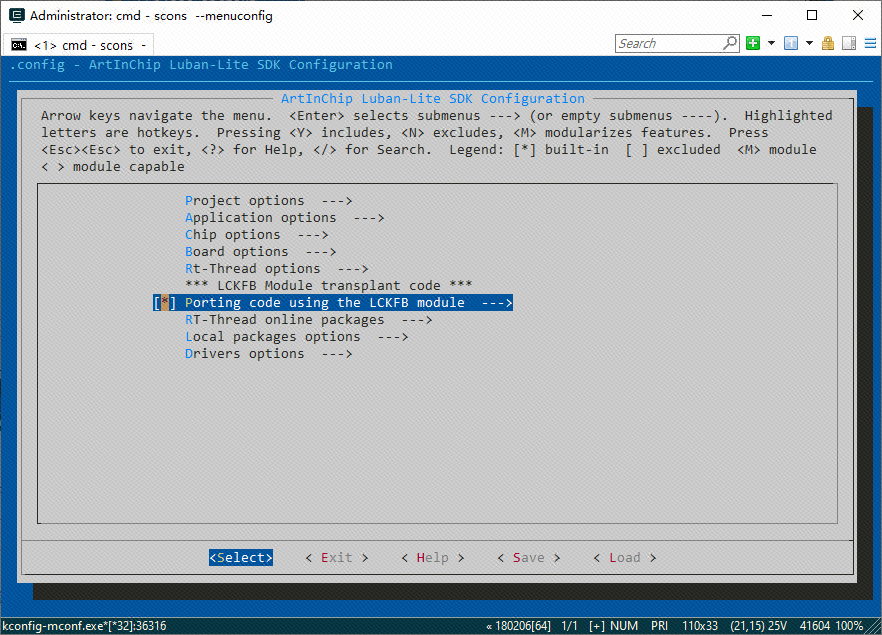Click the lock console icon
This screenshot has width=882, height=635.
828,44
